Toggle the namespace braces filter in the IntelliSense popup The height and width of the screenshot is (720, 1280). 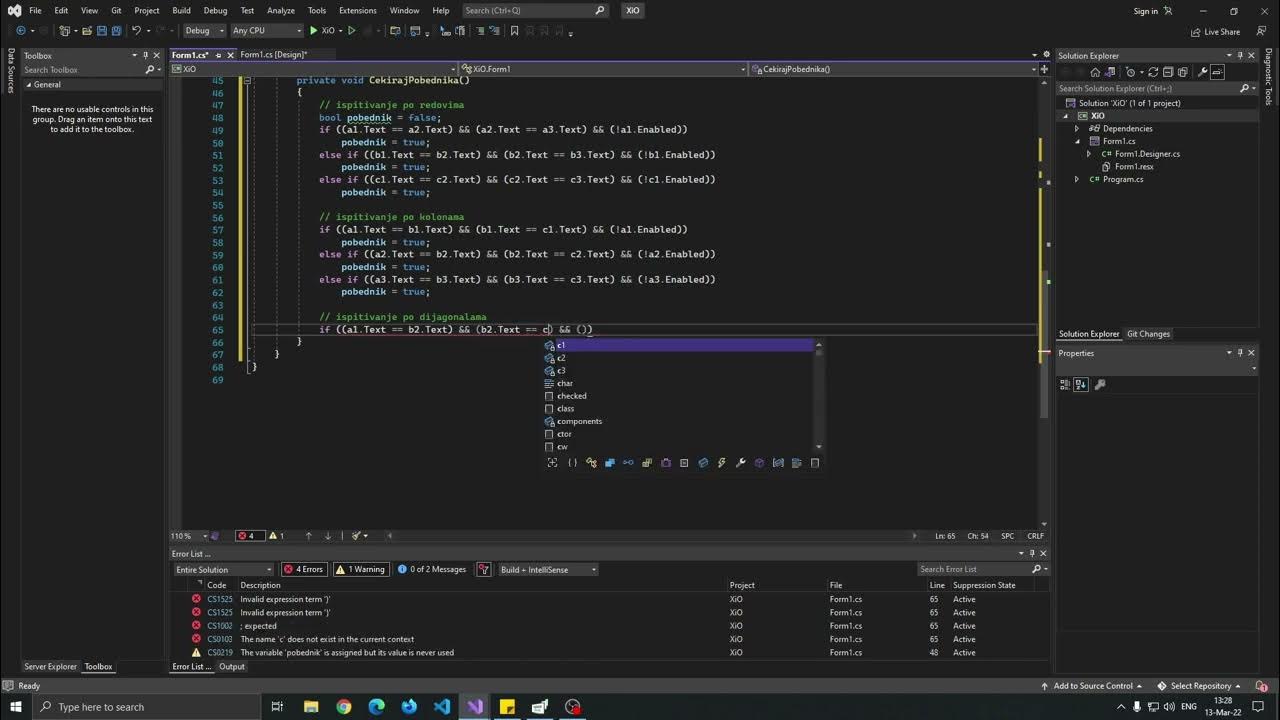click(x=572, y=463)
